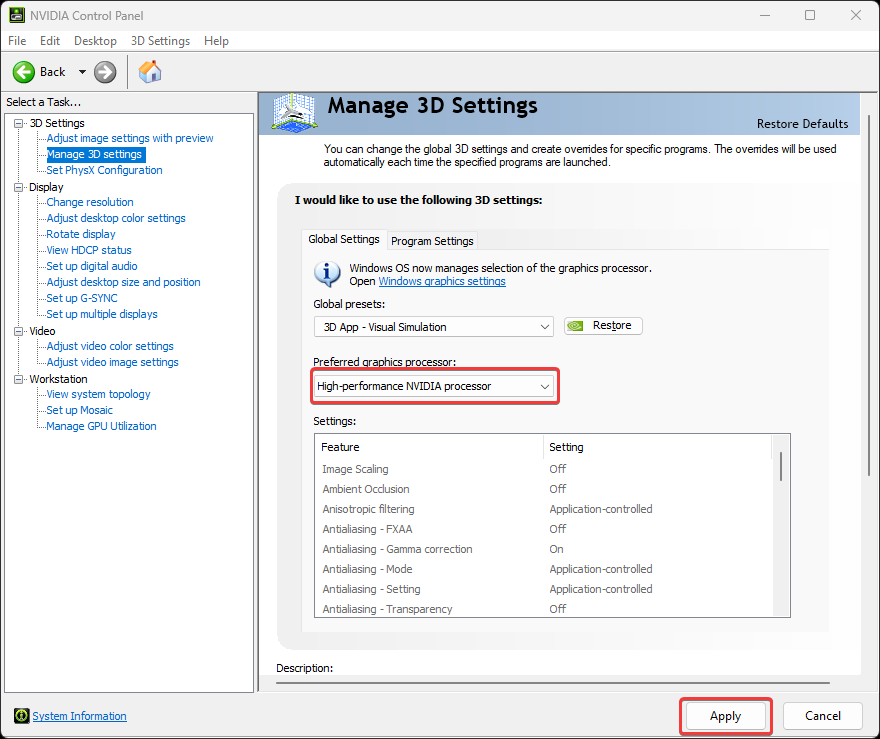This screenshot has height=739, width=880.
Task: Open the Help menu
Action: [216, 41]
